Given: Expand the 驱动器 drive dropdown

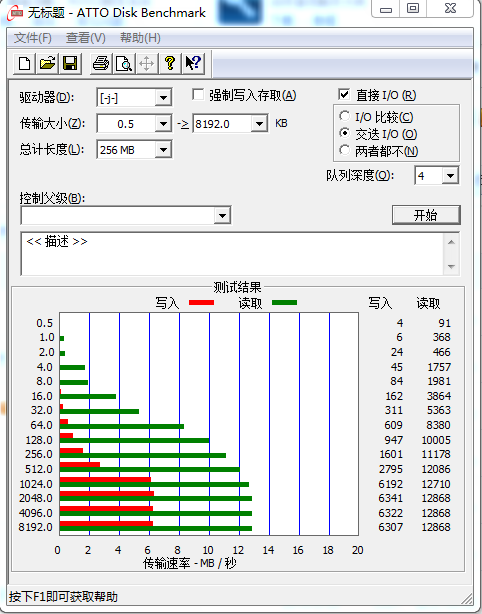Looking at the screenshot, I should click(163, 98).
